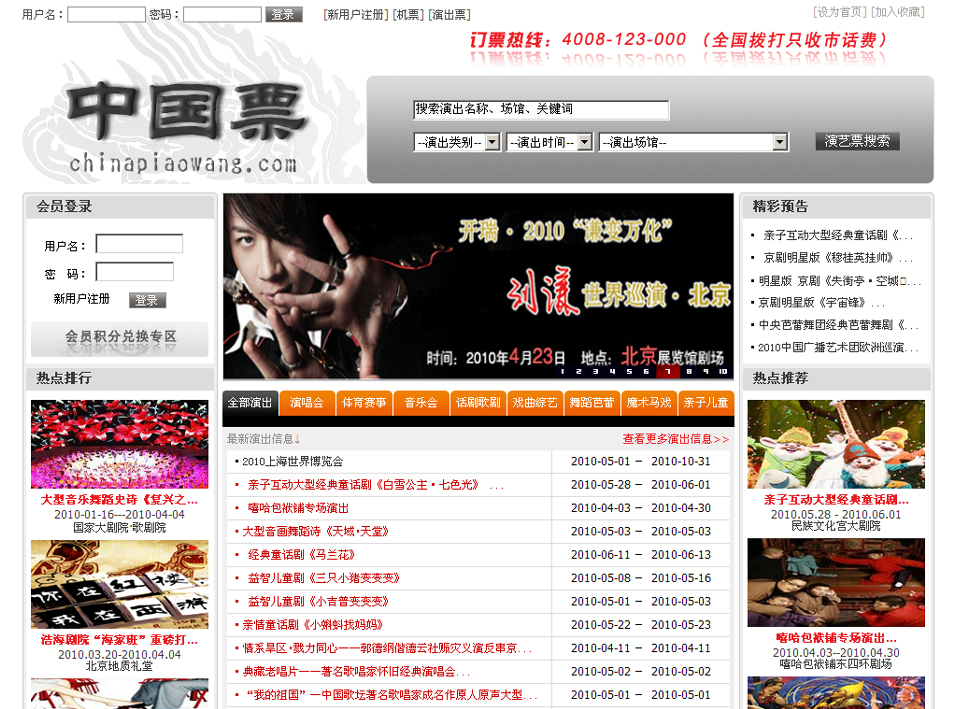Image resolution: width=956 pixels, height=709 pixels.
Task: Jump to banner slide 3
Action: point(595,371)
